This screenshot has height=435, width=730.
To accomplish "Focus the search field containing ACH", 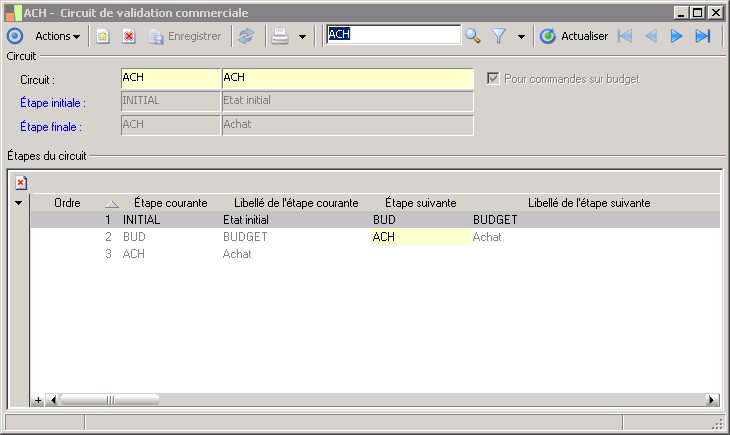I will [393, 34].
